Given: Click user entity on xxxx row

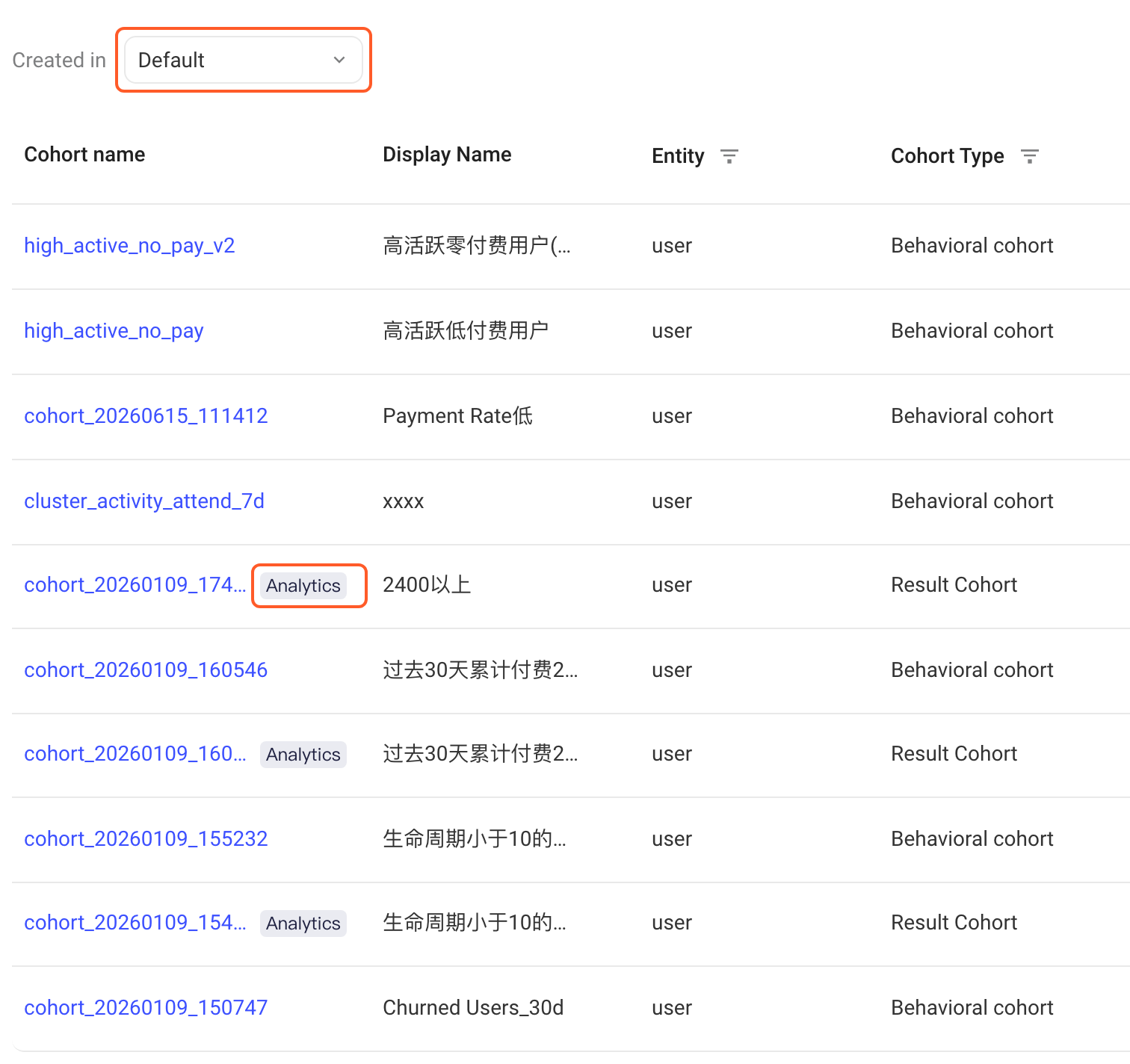Looking at the screenshot, I should pyautogui.click(x=672, y=501).
